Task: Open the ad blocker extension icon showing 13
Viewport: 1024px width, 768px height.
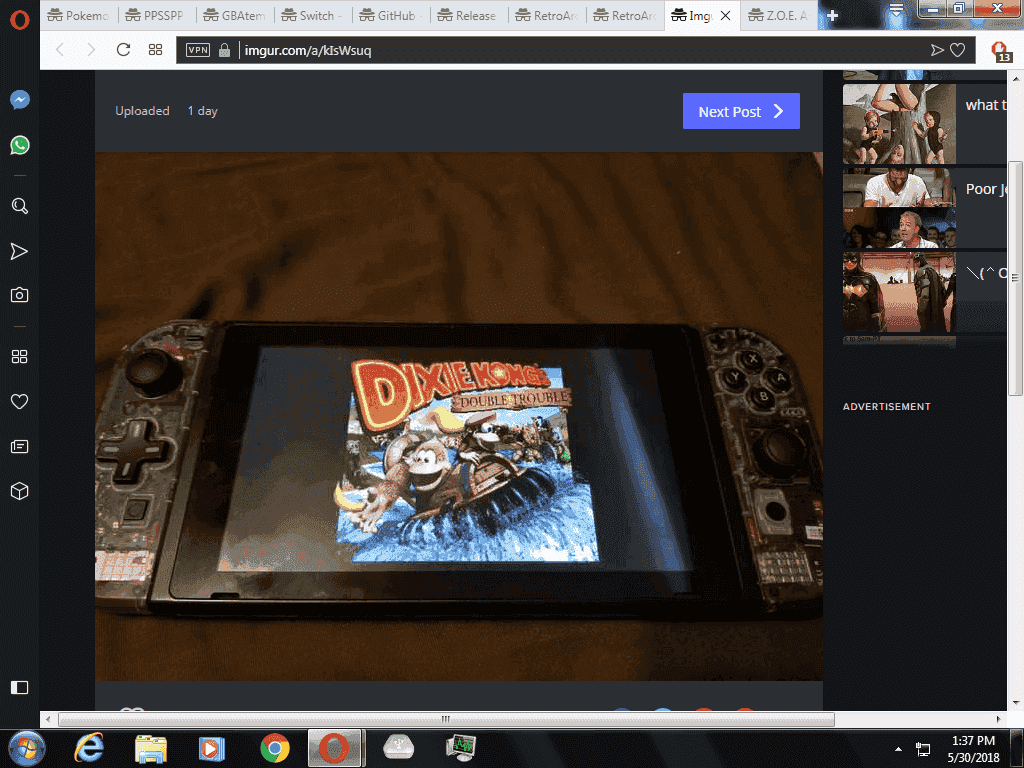Action: 1000,52
